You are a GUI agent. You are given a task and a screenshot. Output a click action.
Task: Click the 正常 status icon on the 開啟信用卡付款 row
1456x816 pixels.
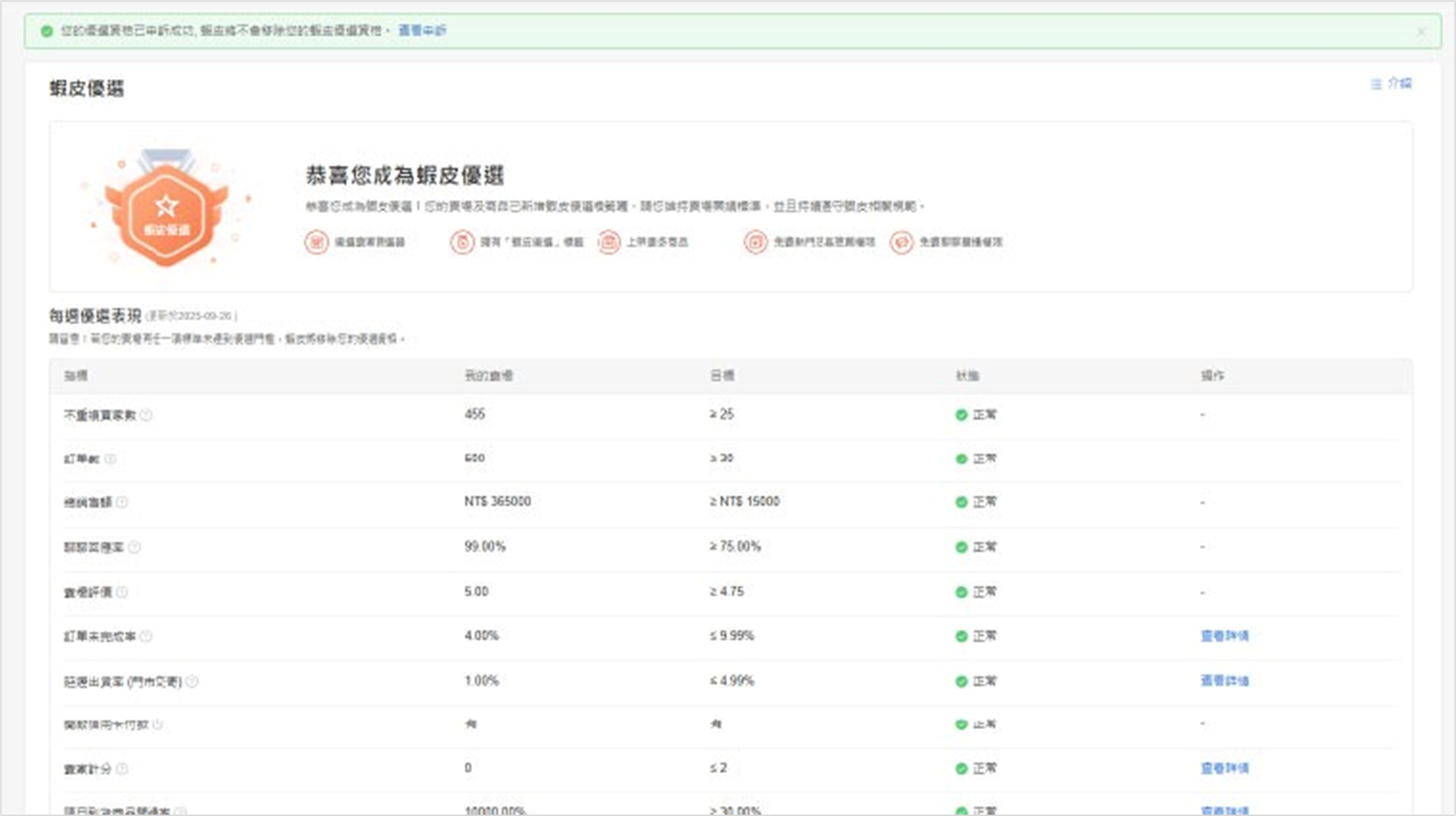[x=961, y=724]
